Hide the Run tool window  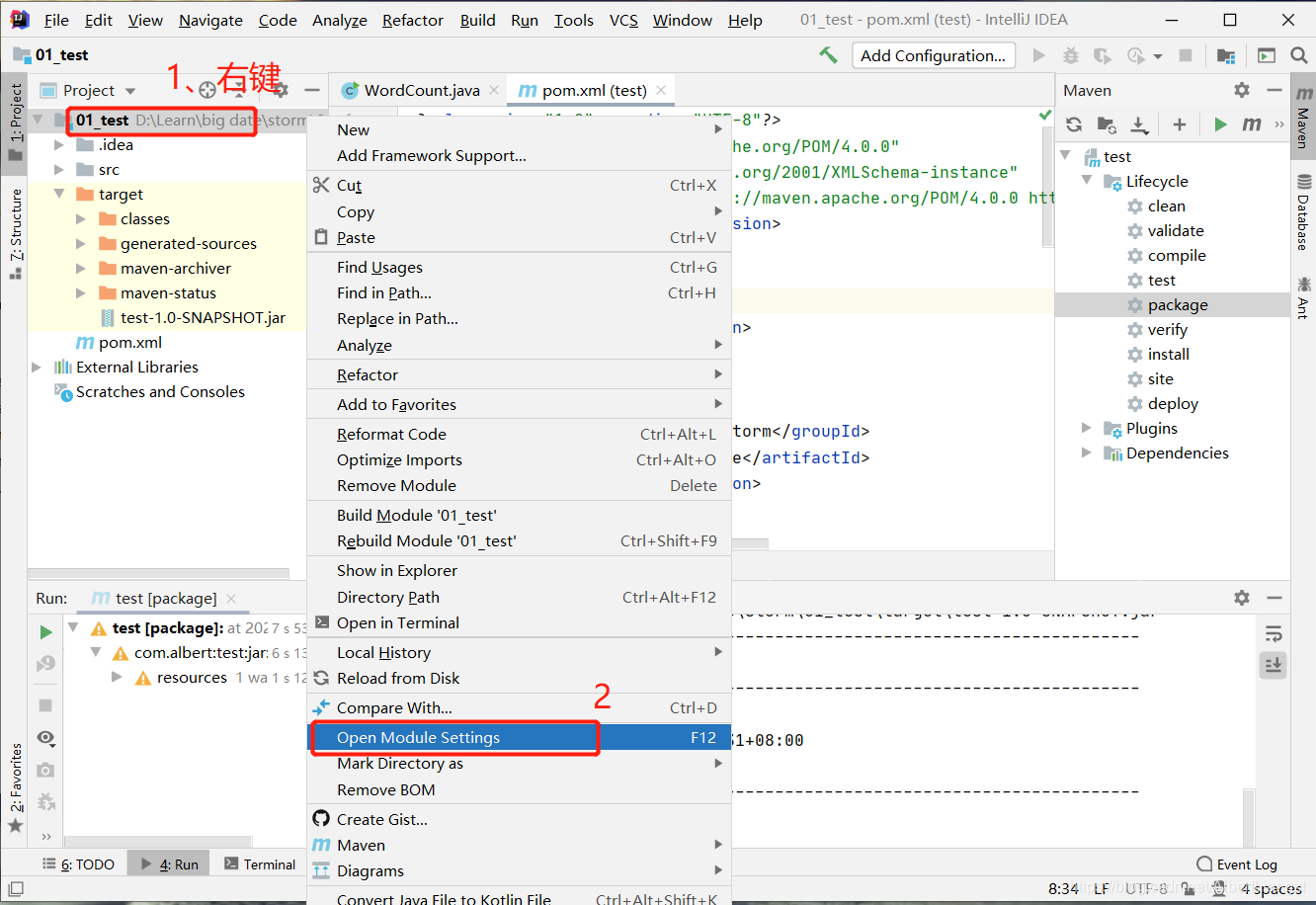tap(1274, 598)
